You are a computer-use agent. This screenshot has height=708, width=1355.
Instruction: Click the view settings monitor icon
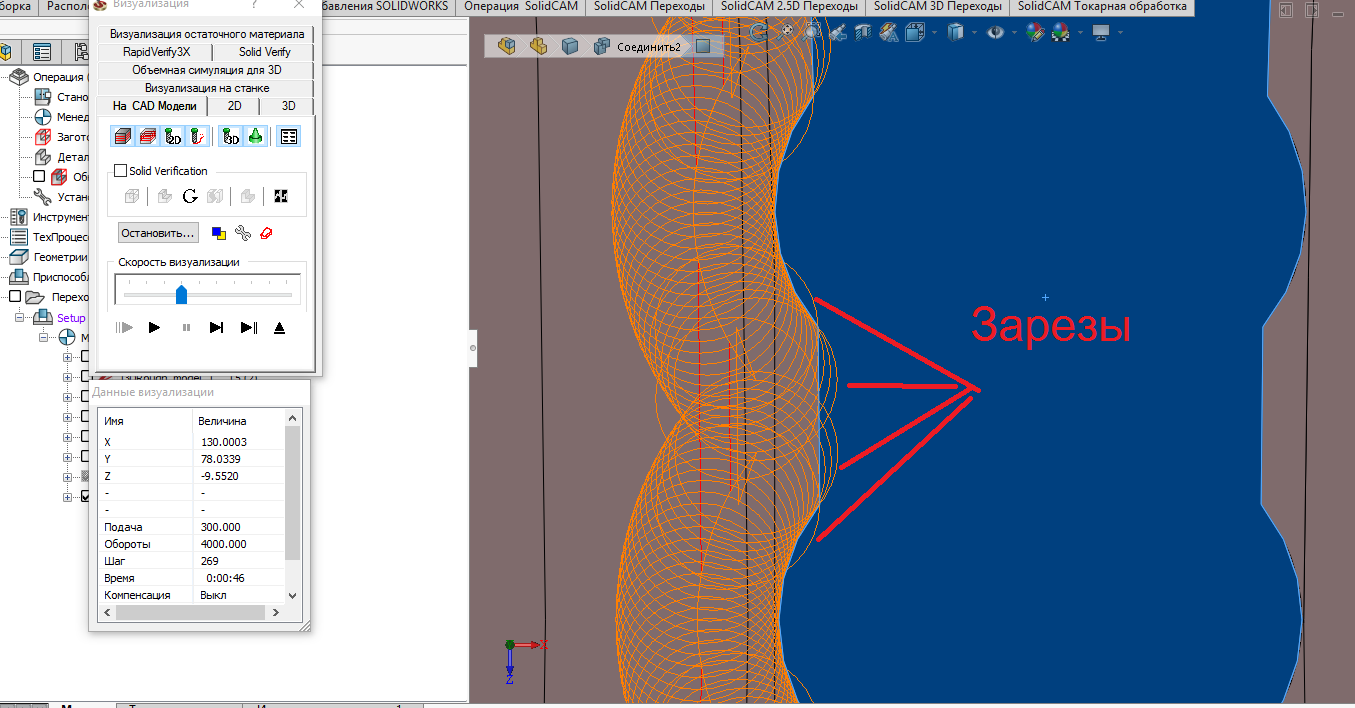tap(1101, 32)
